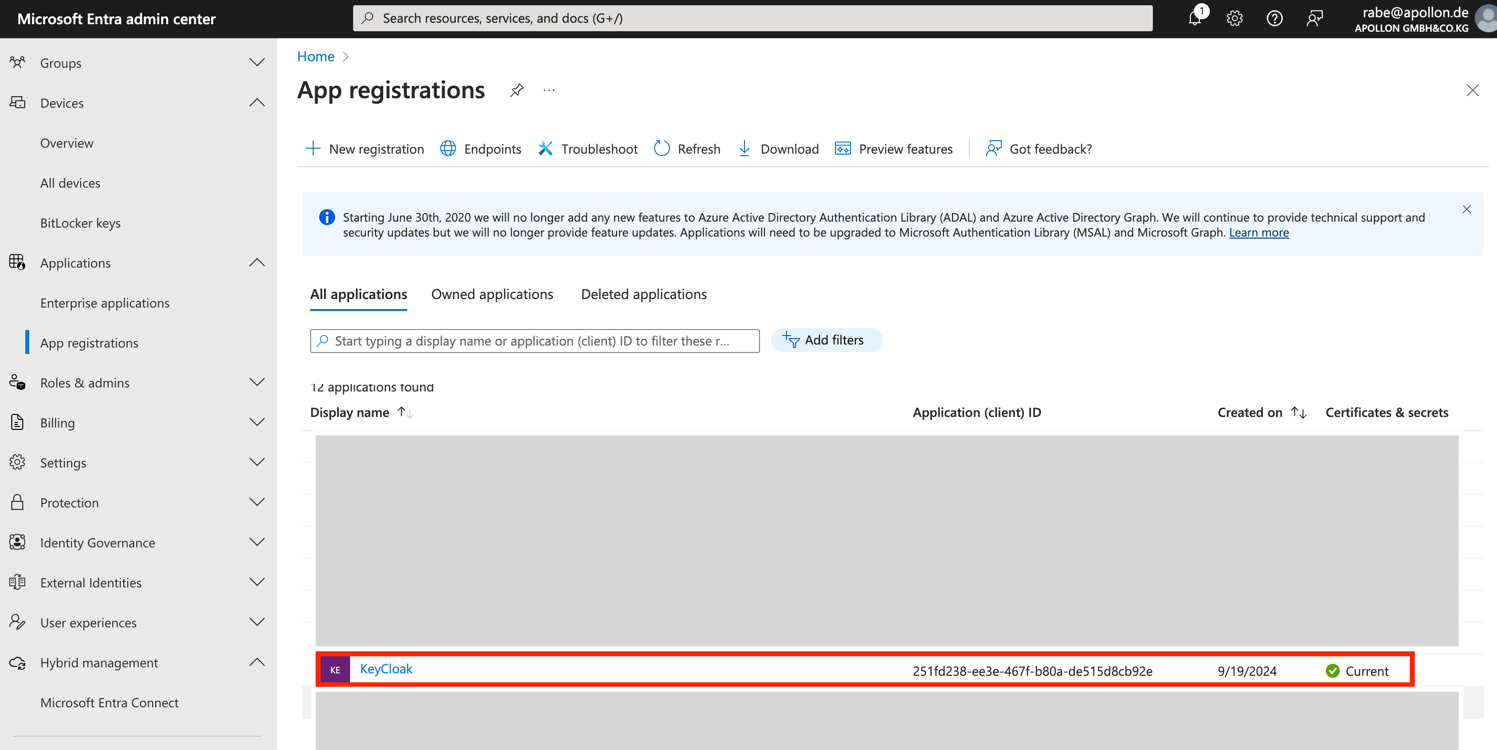Close the App registrations blade
The image size is (1497, 750).
pos(1472,90)
